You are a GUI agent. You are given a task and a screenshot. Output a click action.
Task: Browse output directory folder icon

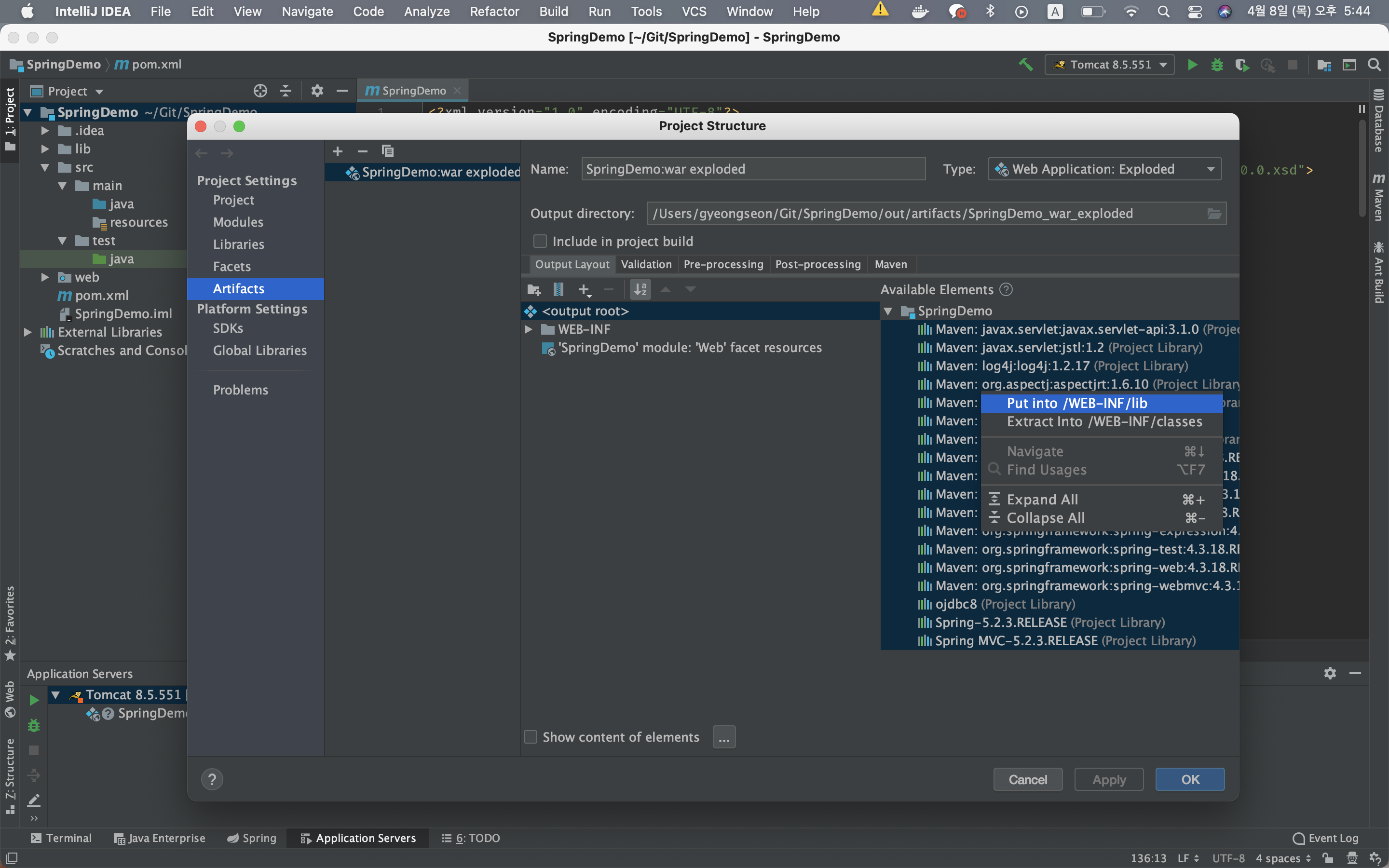[x=1214, y=214]
